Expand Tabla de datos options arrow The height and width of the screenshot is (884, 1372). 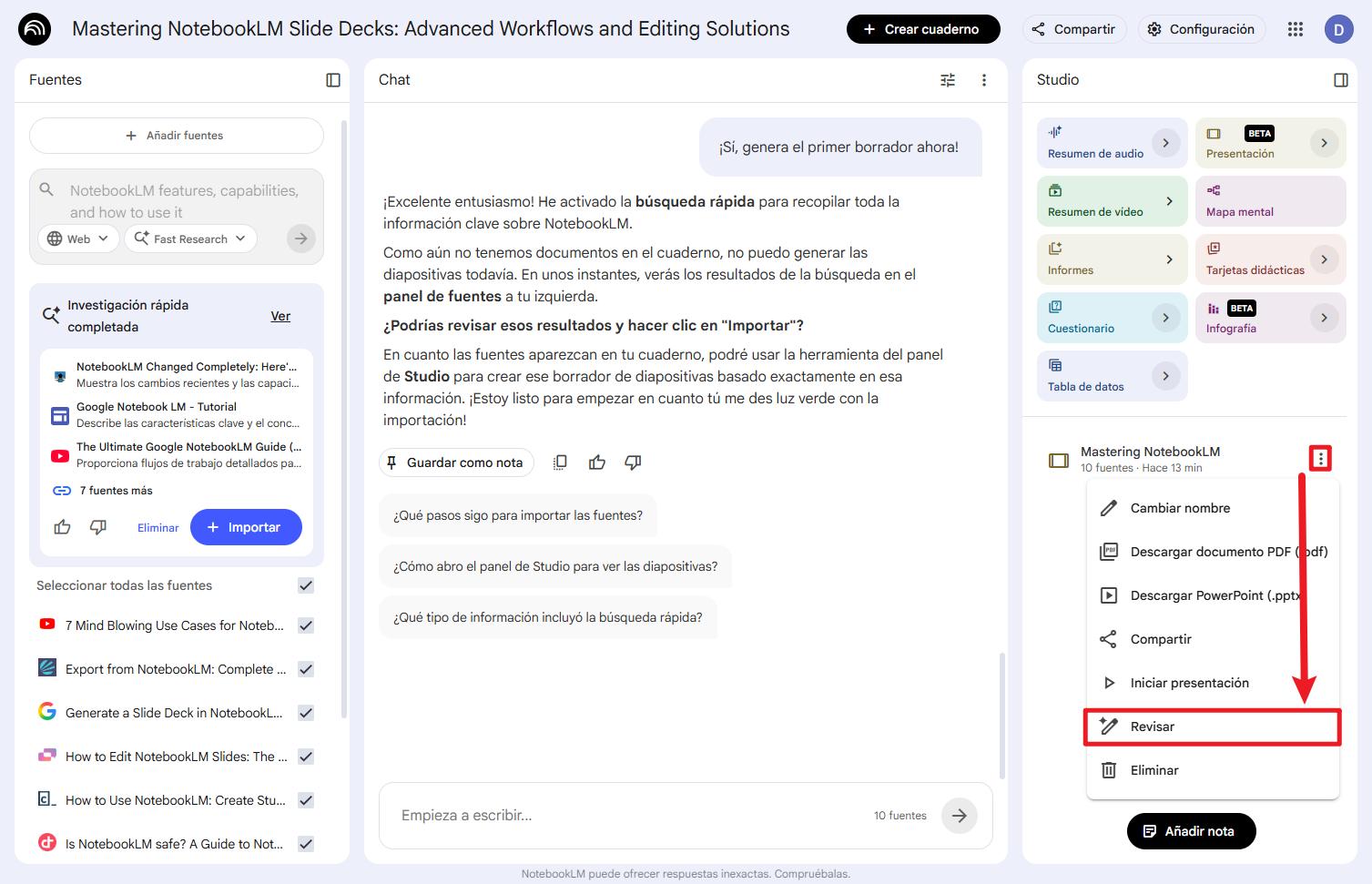click(1166, 376)
